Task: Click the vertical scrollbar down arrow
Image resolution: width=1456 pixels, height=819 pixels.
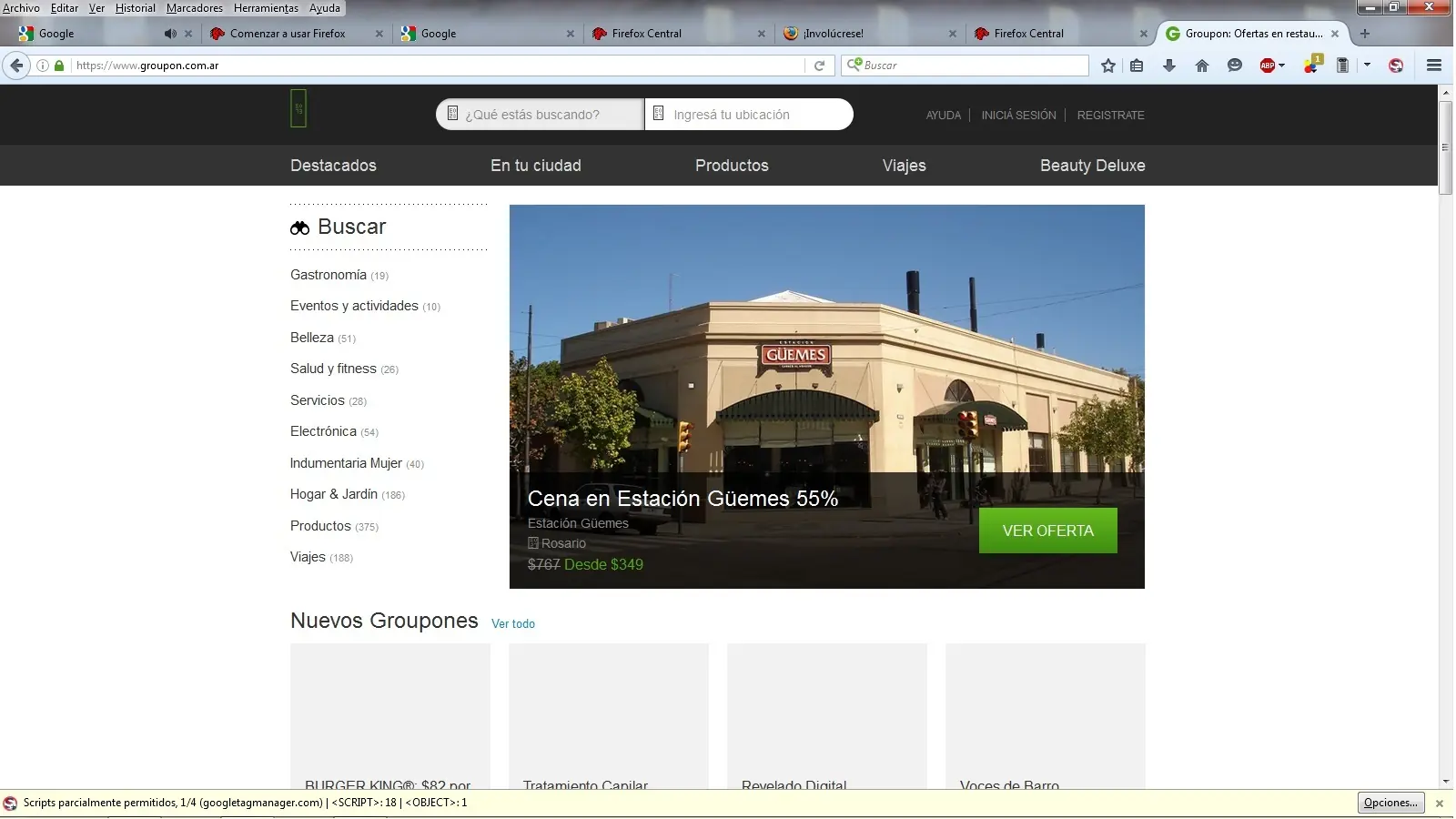Action: tap(1446, 782)
